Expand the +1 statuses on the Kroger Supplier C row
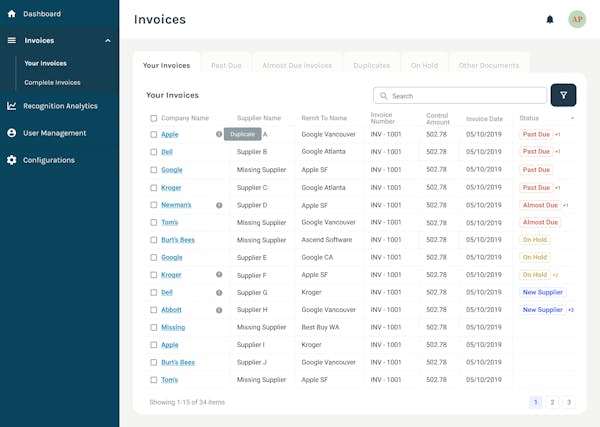The image size is (600, 427). tap(558, 187)
